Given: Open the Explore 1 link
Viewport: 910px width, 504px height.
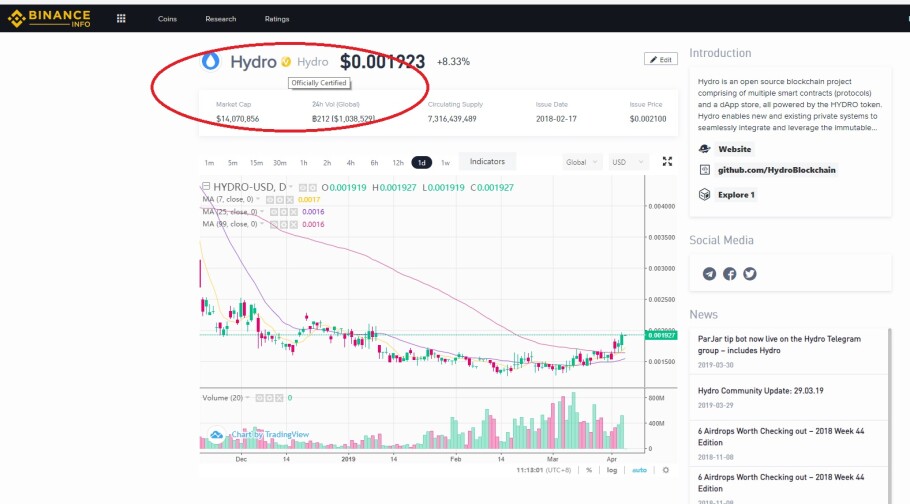Looking at the screenshot, I should [x=736, y=195].
